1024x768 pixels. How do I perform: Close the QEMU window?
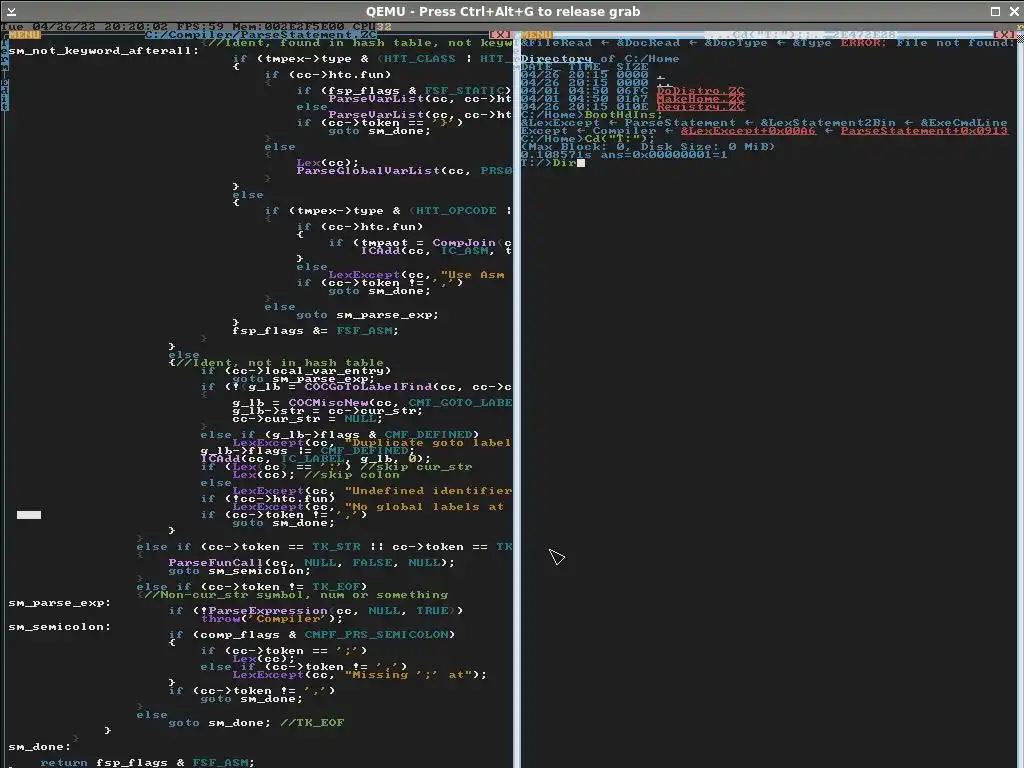click(x=1014, y=11)
